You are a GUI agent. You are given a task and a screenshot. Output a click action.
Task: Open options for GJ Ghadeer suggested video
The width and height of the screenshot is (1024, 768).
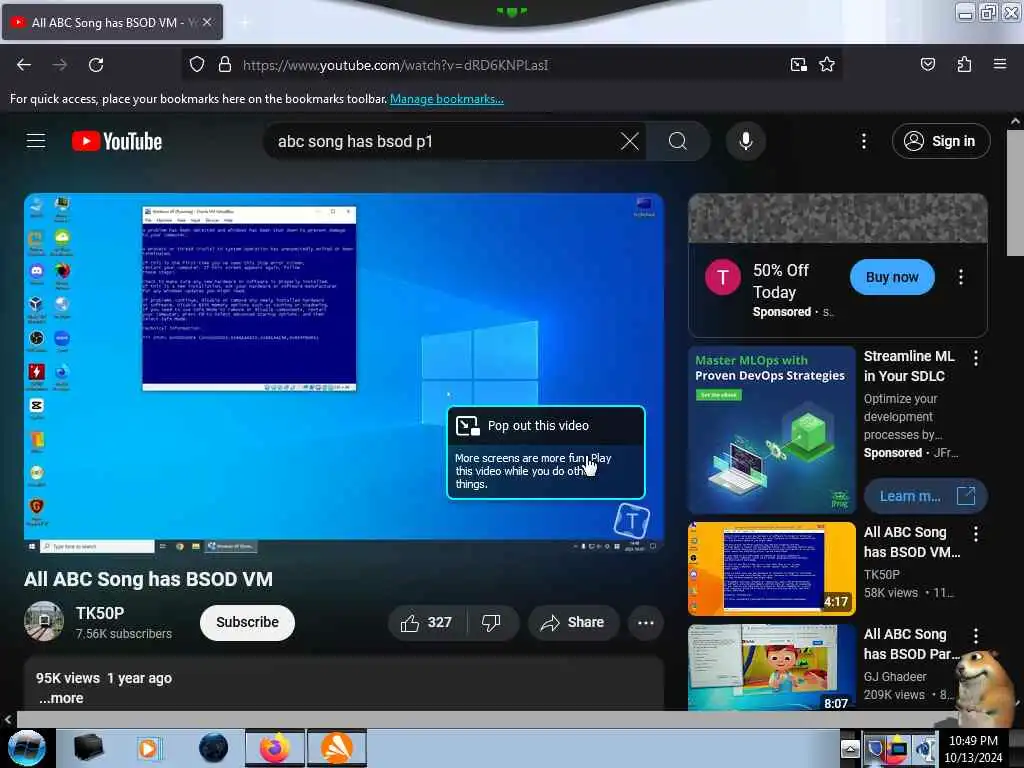(x=976, y=635)
